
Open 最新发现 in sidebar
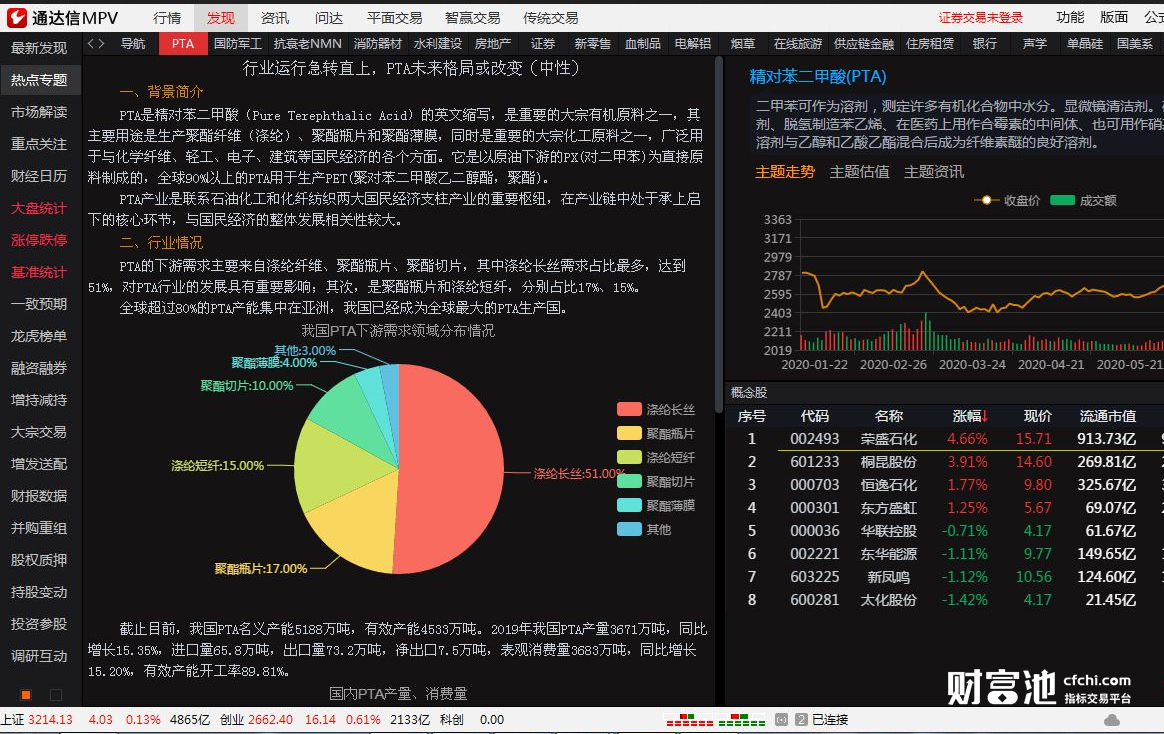click(39, 47)
